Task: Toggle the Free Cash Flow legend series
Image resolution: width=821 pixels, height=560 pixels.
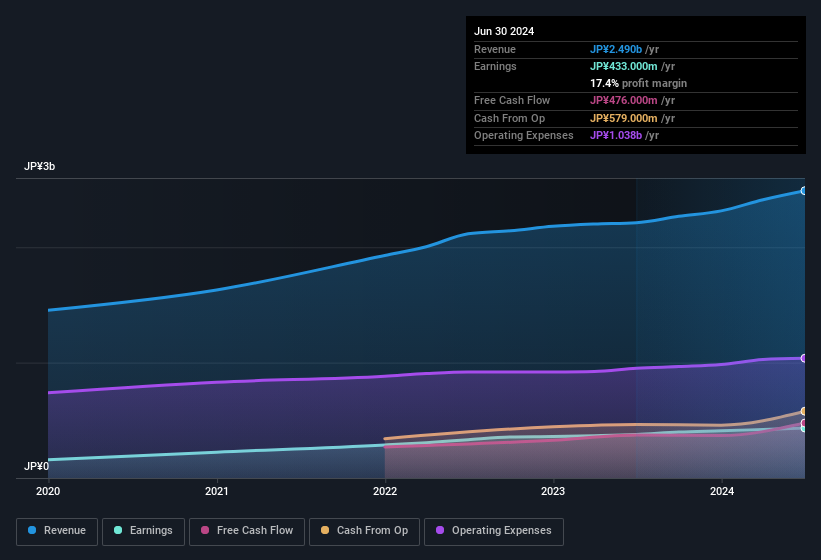Action: coord(247,531)
